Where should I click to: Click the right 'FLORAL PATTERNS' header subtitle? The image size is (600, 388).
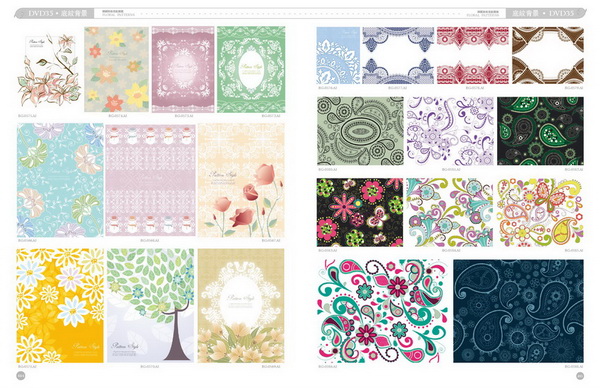click(x=483, y=15)
